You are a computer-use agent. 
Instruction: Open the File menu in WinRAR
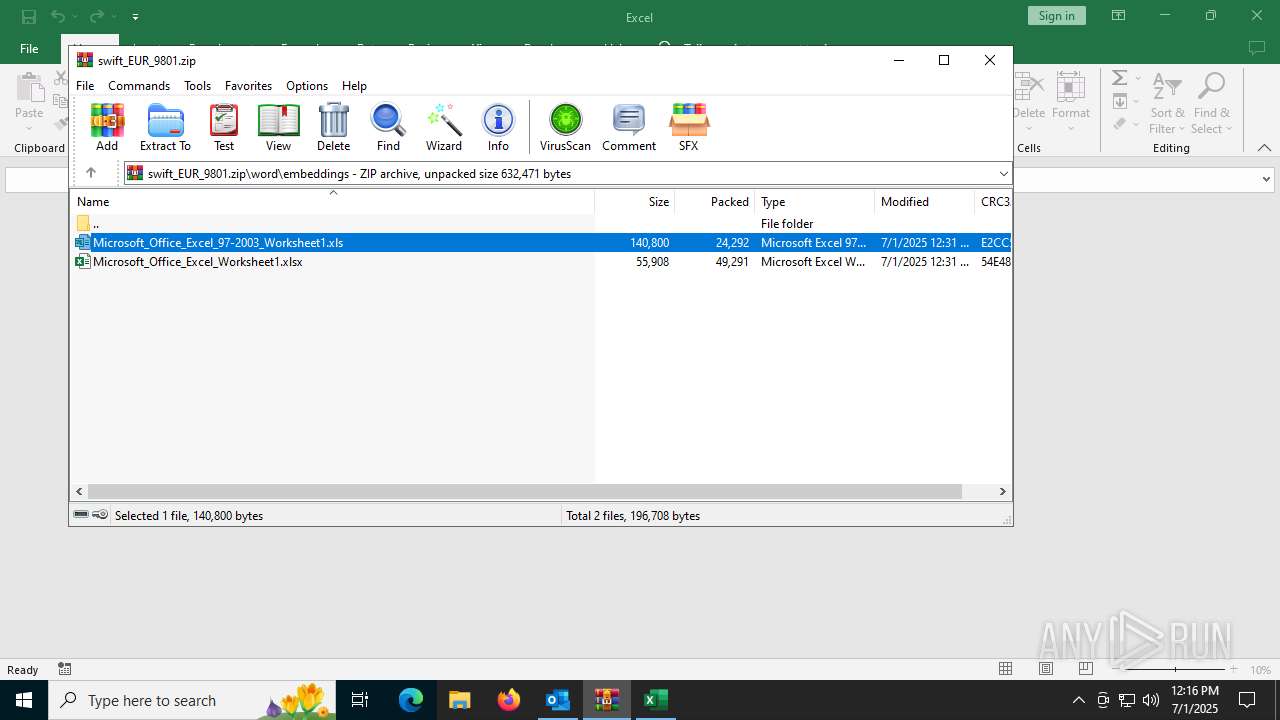pos(85,86)
